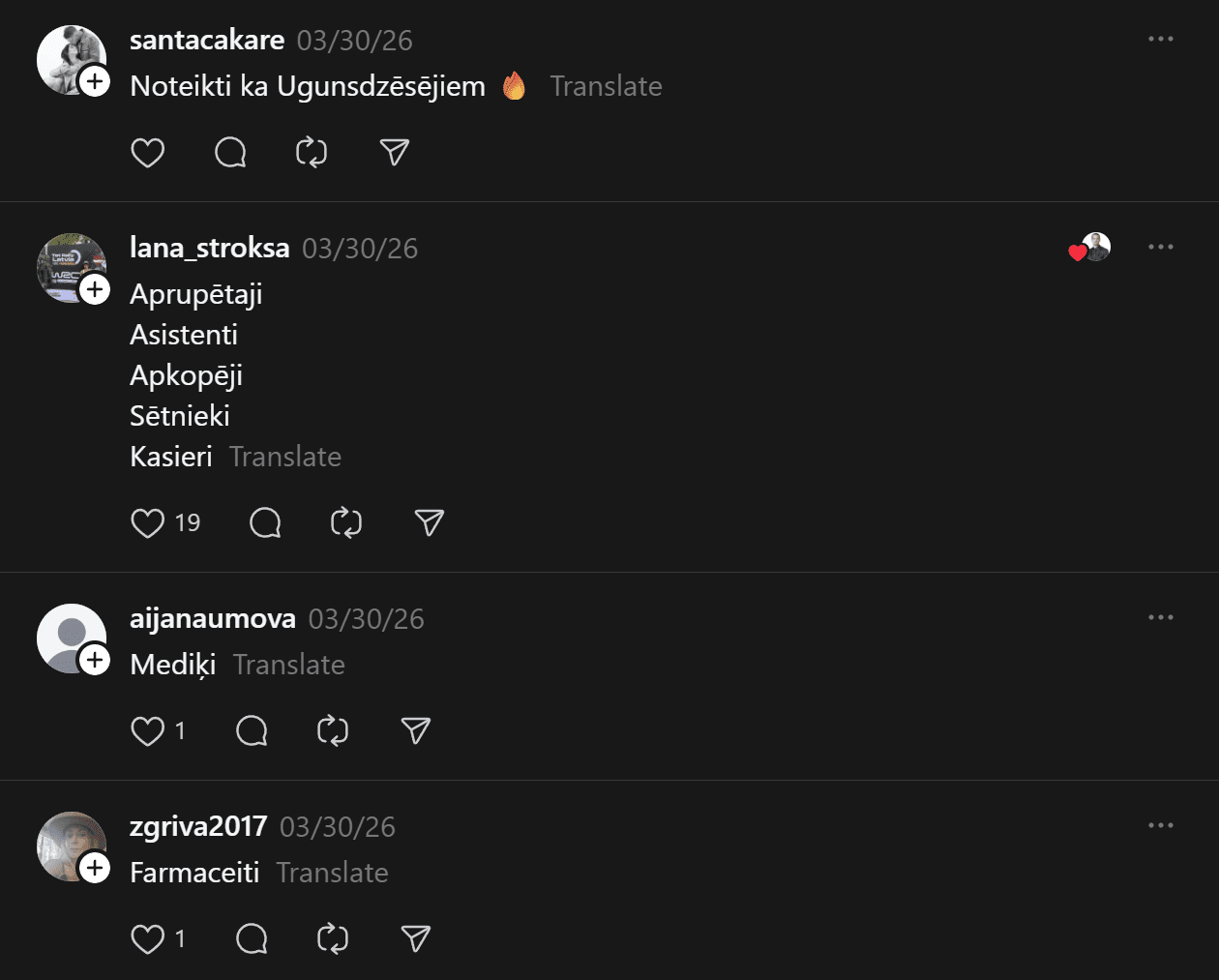Reply to zgriva2017's Farmaceiti comment

coord(252,939)
